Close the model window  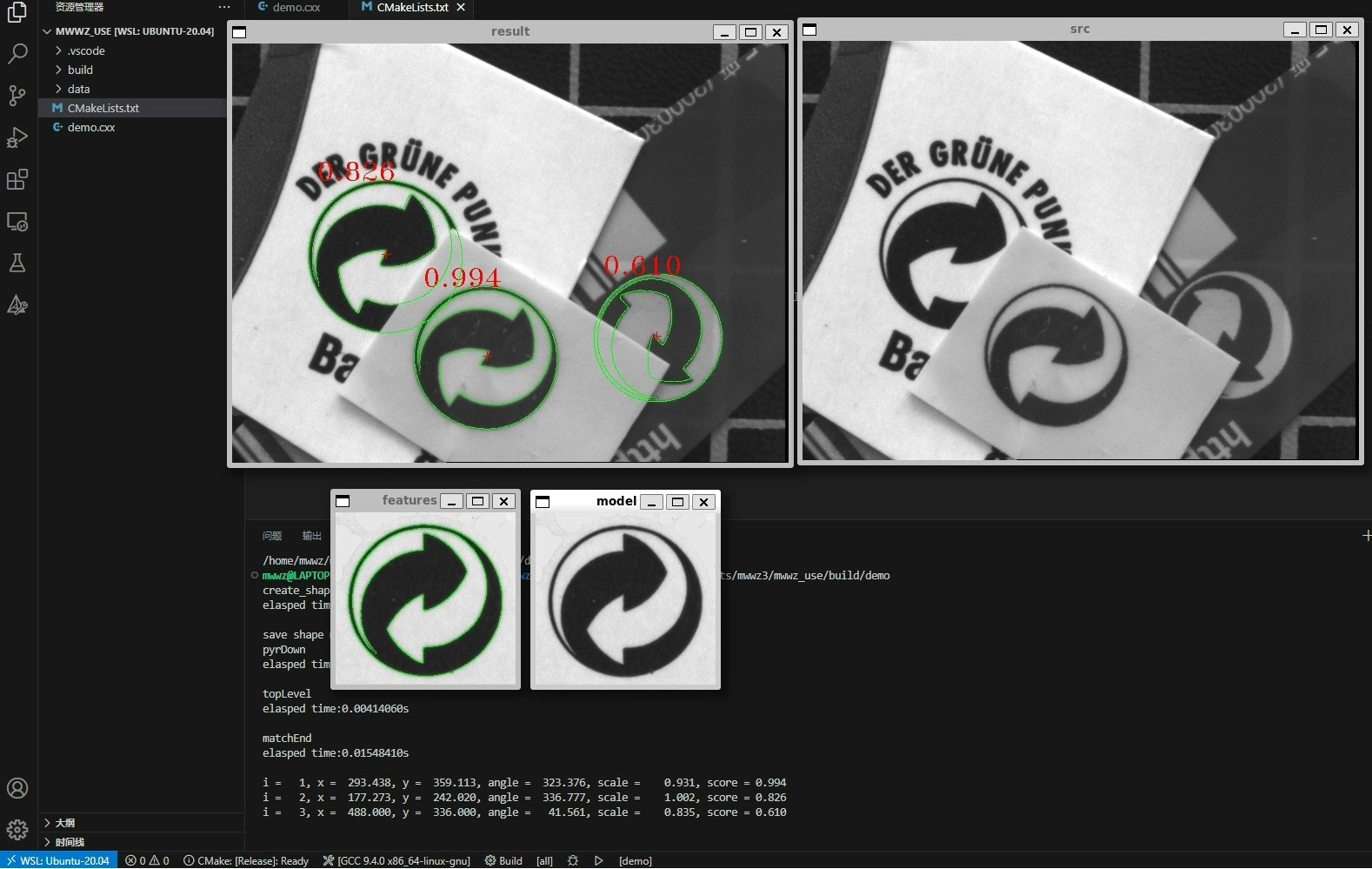pyautogui.click(x=703, y=502)
